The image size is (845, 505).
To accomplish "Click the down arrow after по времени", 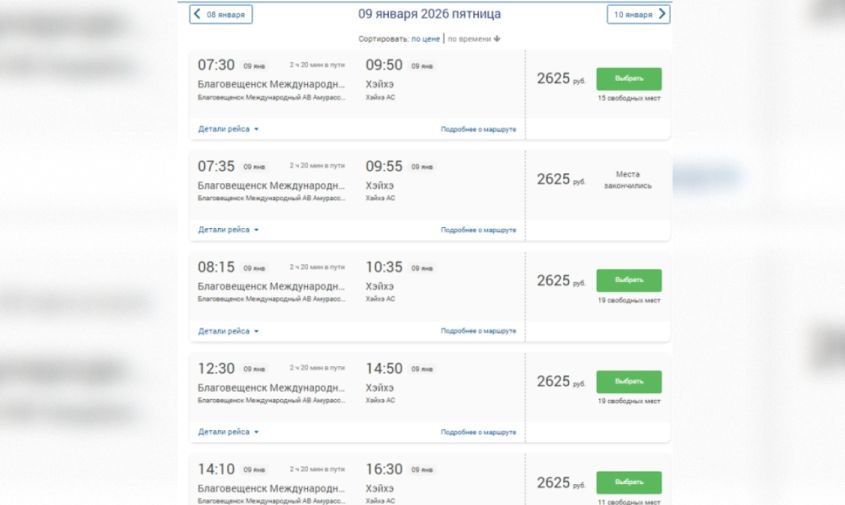I will click(x=497, y=39).
